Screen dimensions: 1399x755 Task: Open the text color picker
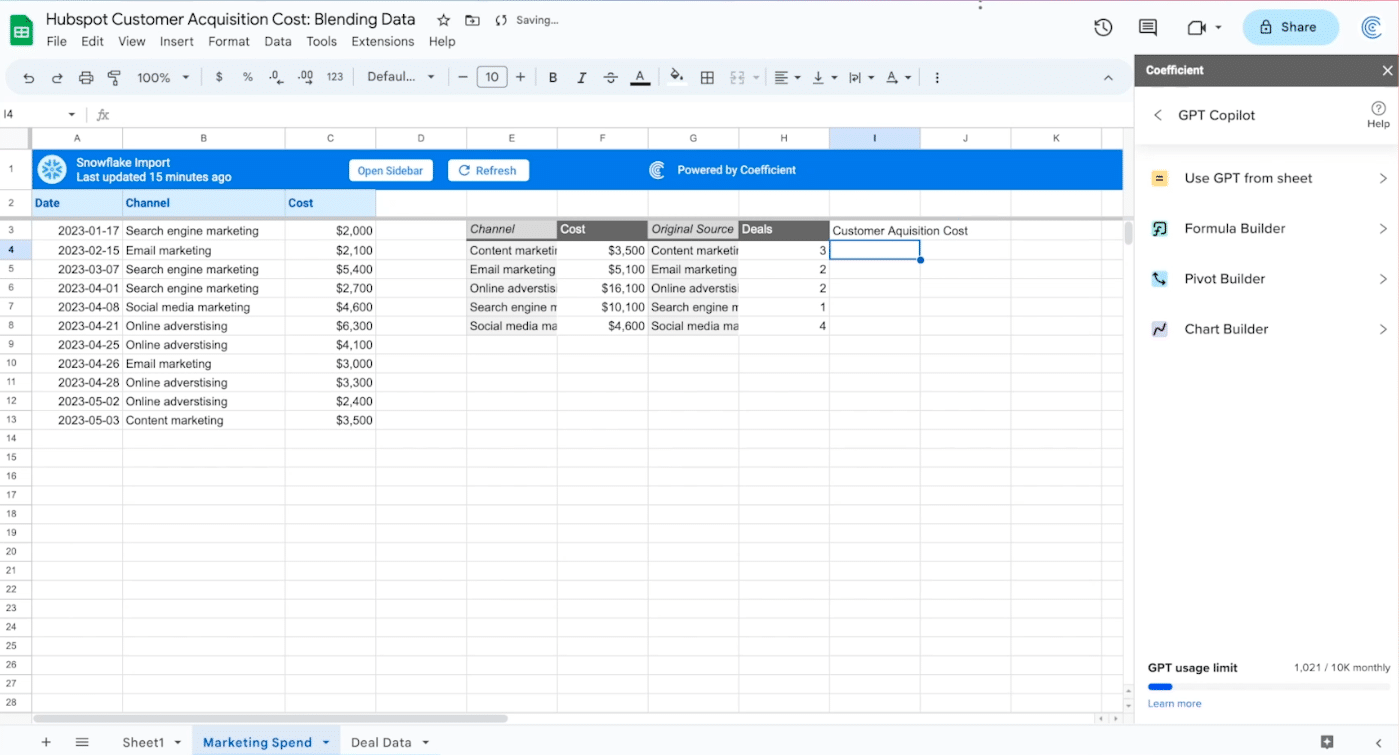[x=641, y=77]
